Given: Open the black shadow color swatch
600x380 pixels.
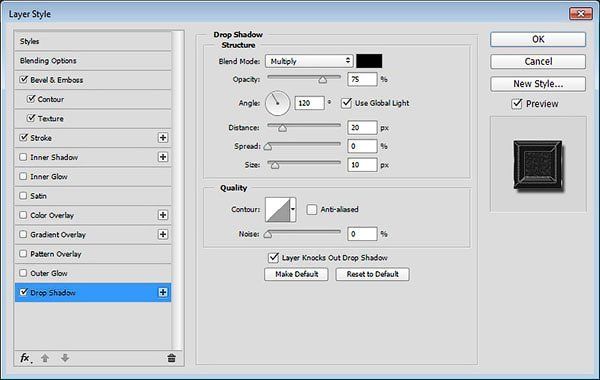Looking at the screenshot, I should tap(369, 61).
